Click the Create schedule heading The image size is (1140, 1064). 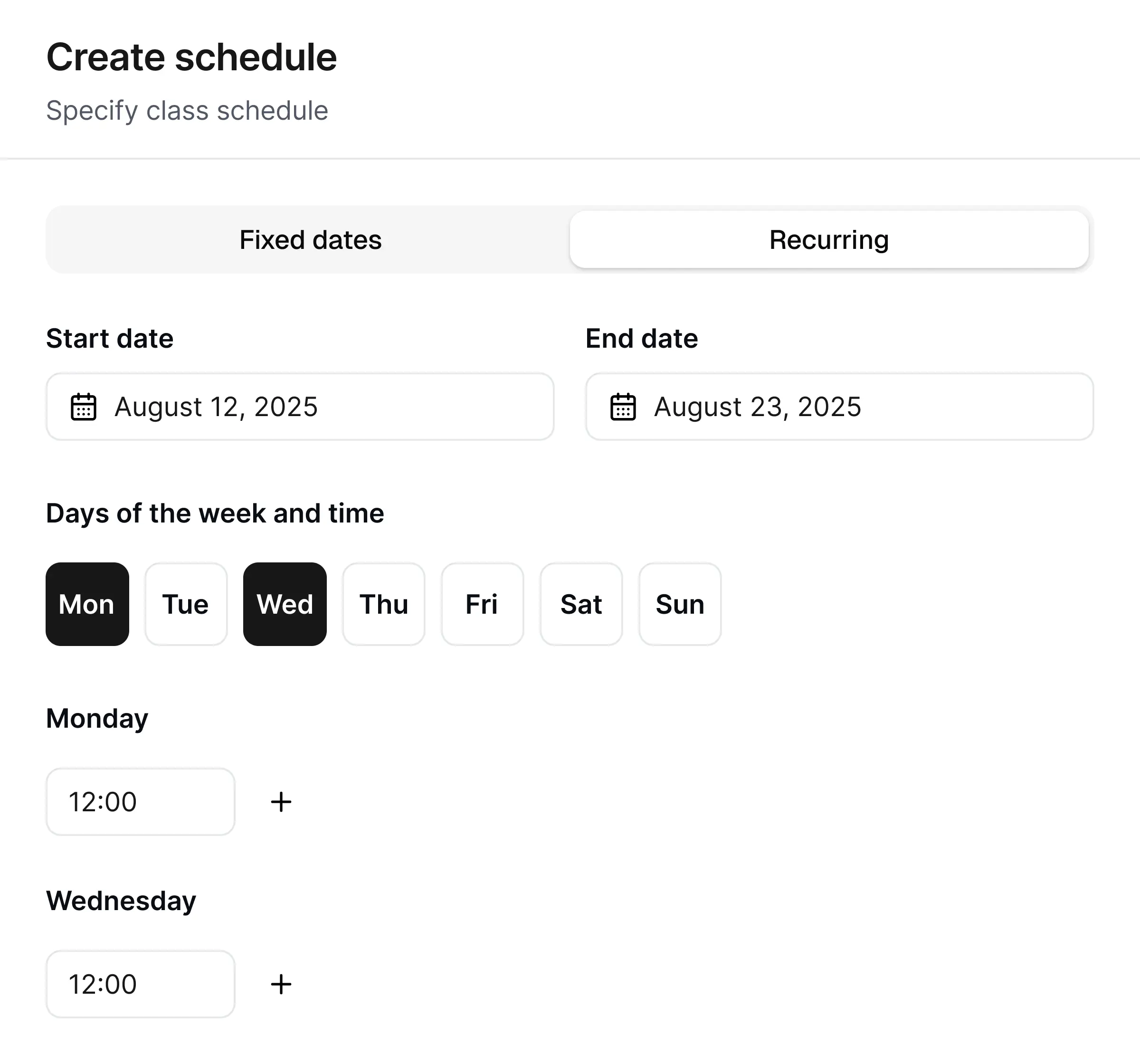(x=191, y=57)
